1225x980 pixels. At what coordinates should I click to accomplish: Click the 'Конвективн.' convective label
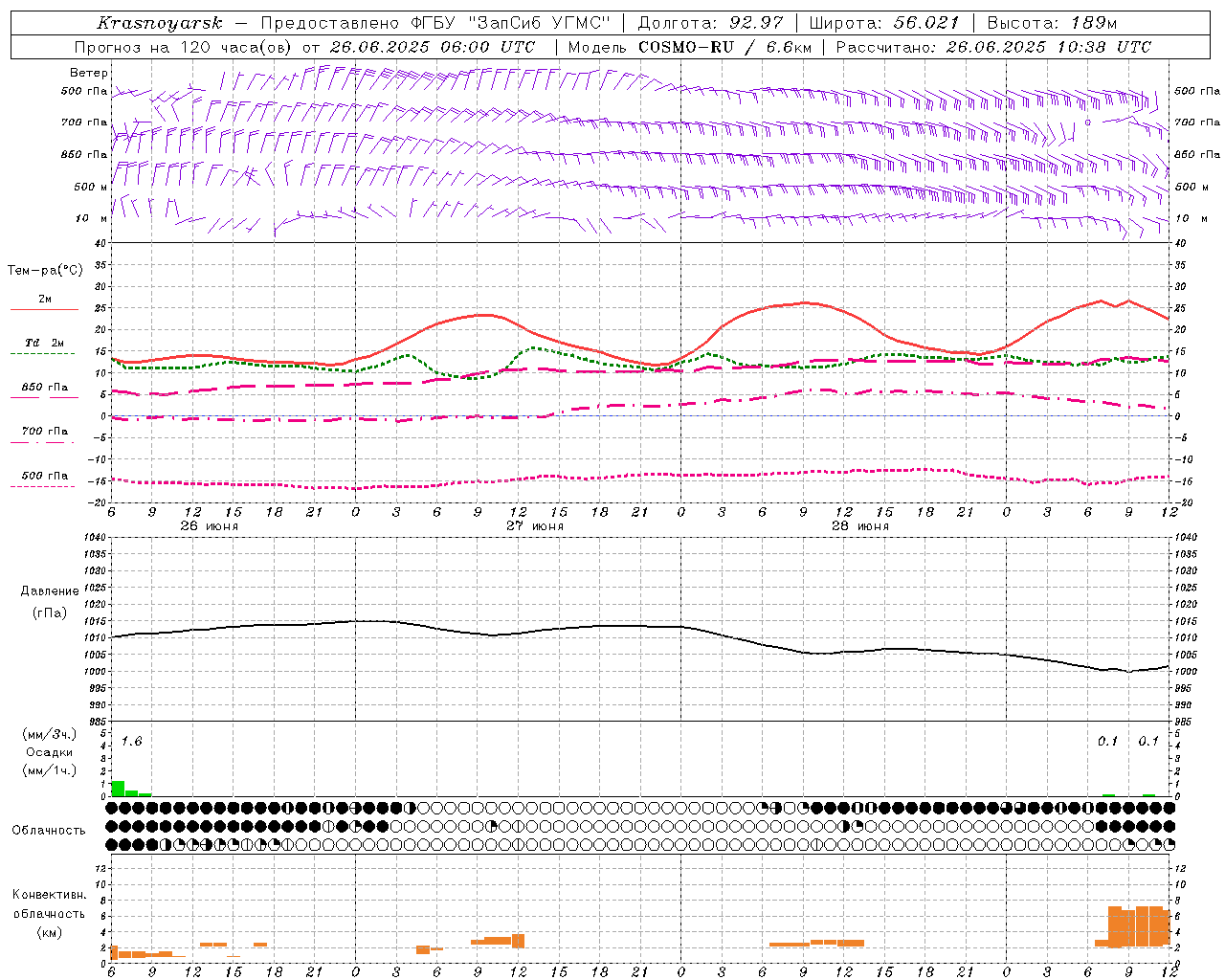pyautogui.click(x=49, y=895)
